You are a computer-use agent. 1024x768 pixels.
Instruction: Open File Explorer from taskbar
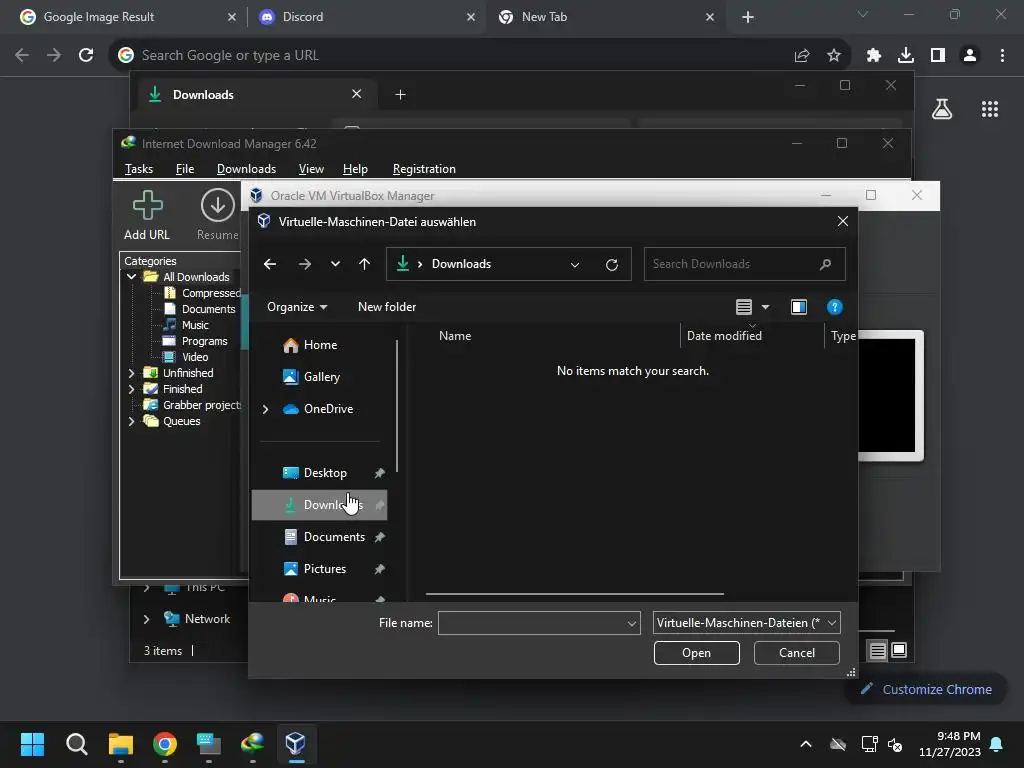tap(121, 744)
